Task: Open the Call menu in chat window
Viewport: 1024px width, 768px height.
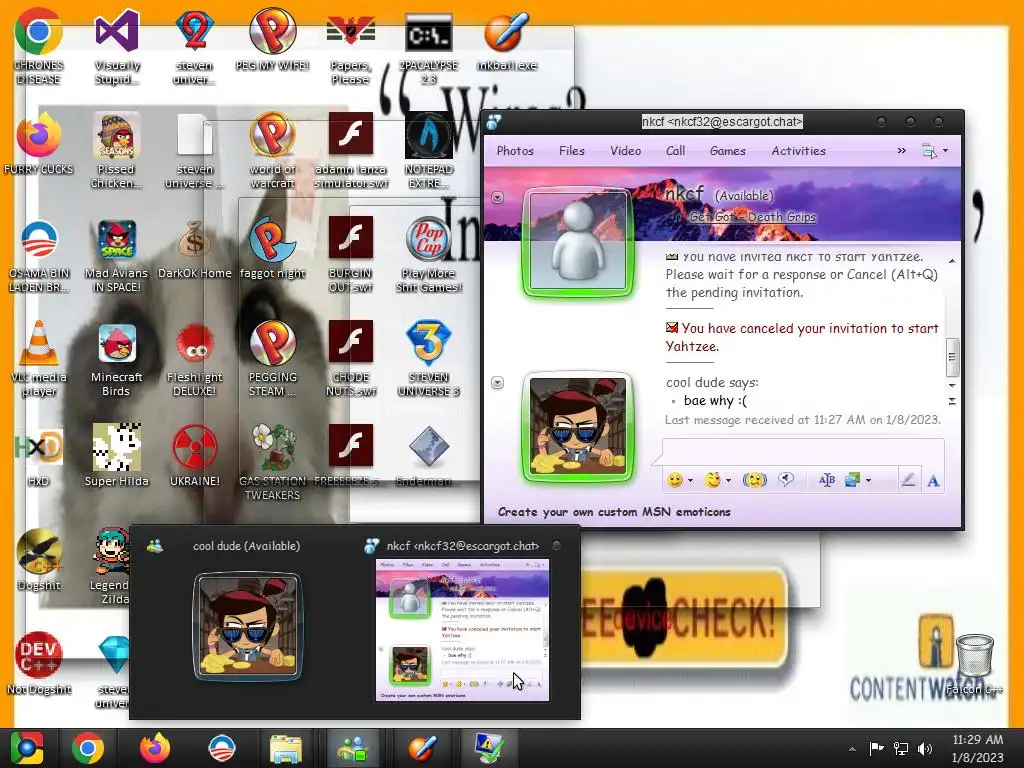Action: click(675, 151)
